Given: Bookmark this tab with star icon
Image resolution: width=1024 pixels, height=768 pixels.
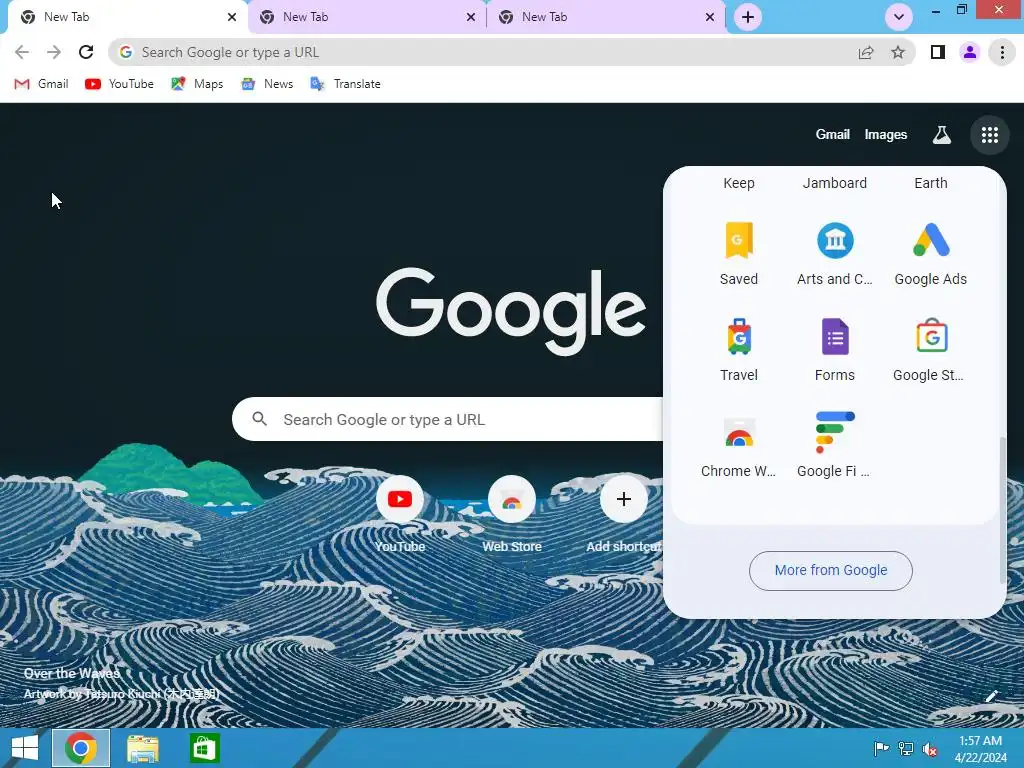Looking at the screenshot, I should (x=898, y=52).
